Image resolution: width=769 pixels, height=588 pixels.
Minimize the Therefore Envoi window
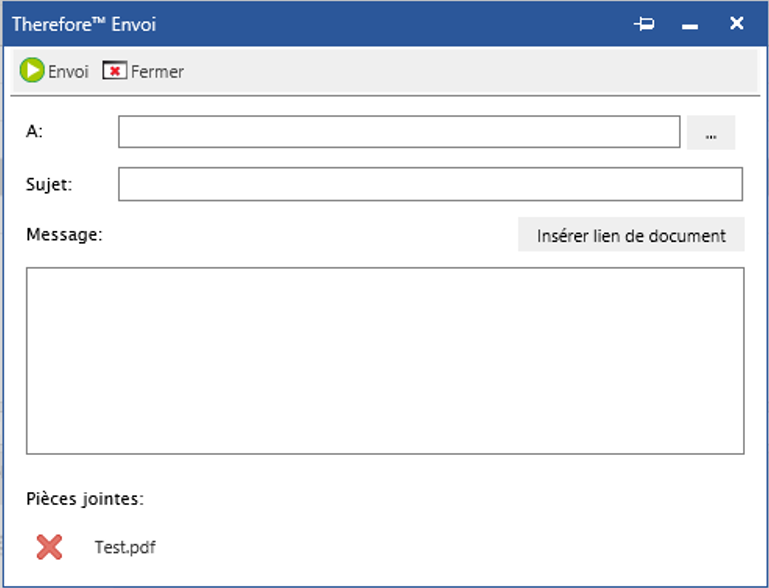[690, 25]
